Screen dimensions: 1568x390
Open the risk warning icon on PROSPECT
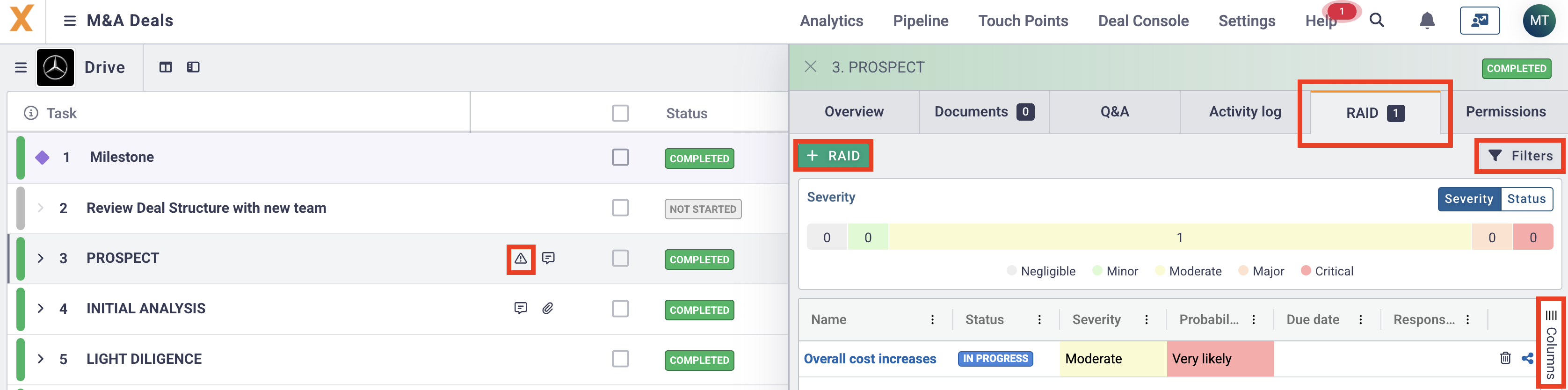(x=521, y=259)
